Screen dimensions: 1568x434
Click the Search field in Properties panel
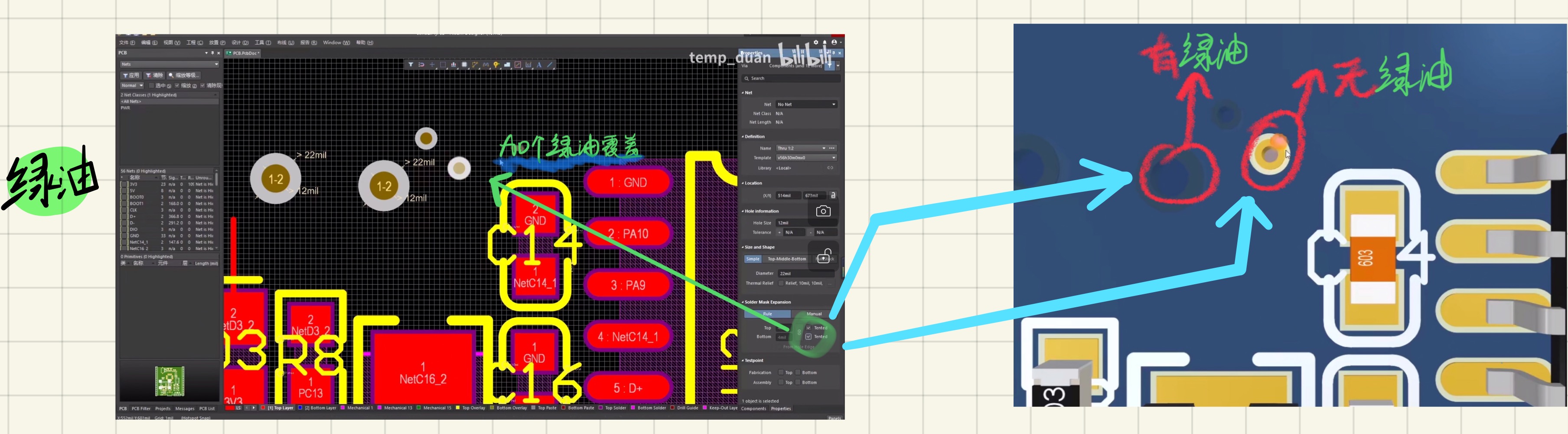click(791, 78)
